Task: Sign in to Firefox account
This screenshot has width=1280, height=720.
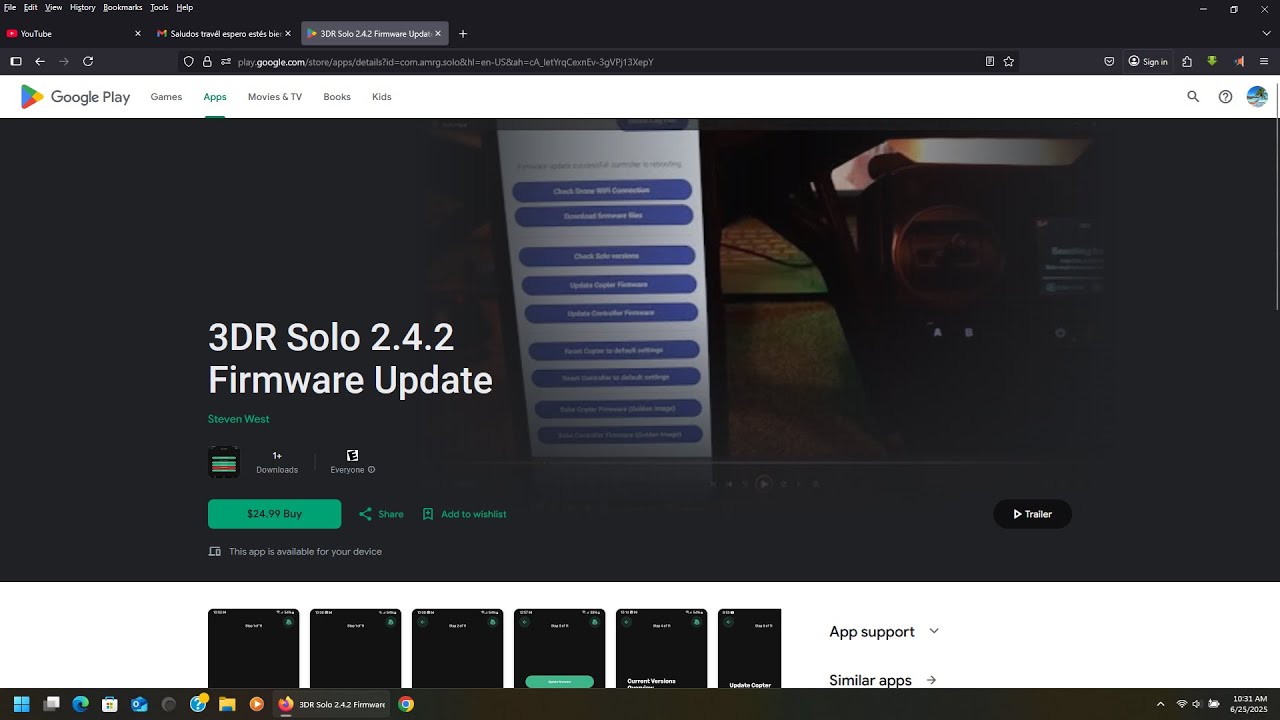Action: tap(1148, 61)
